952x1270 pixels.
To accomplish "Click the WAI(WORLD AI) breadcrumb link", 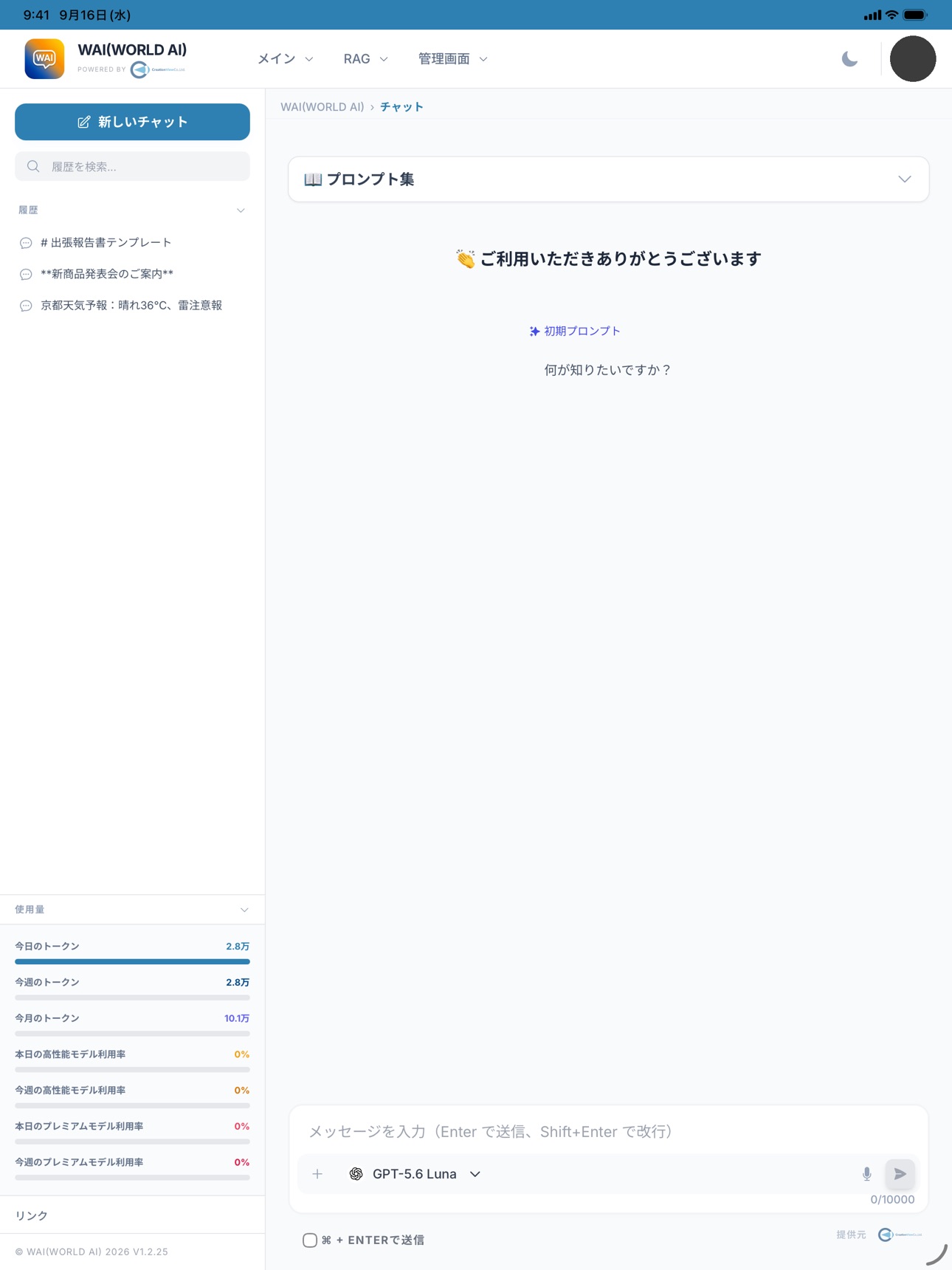I will [322, 107].
